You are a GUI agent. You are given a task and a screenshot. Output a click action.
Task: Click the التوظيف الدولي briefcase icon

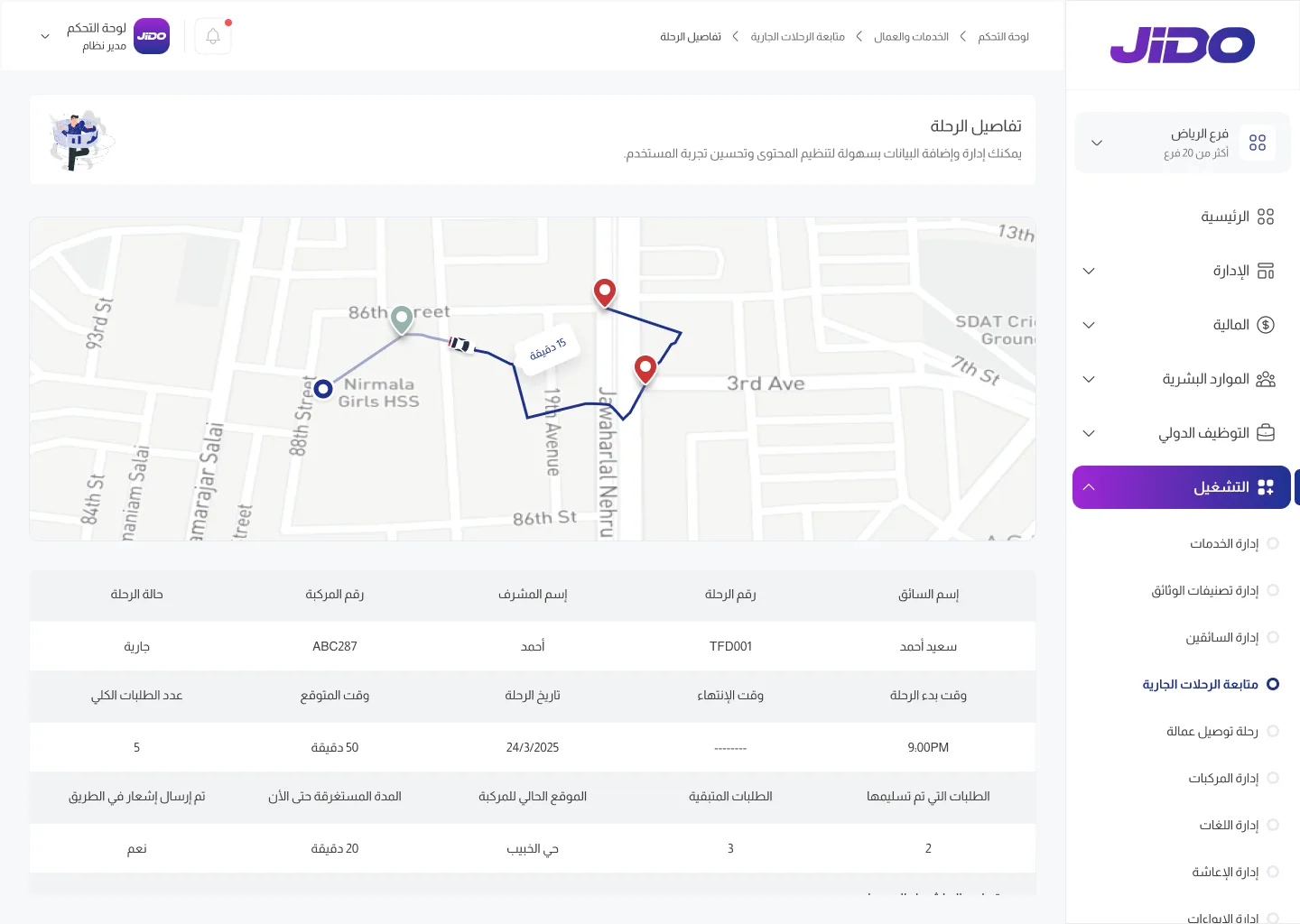coord(1266,433)
